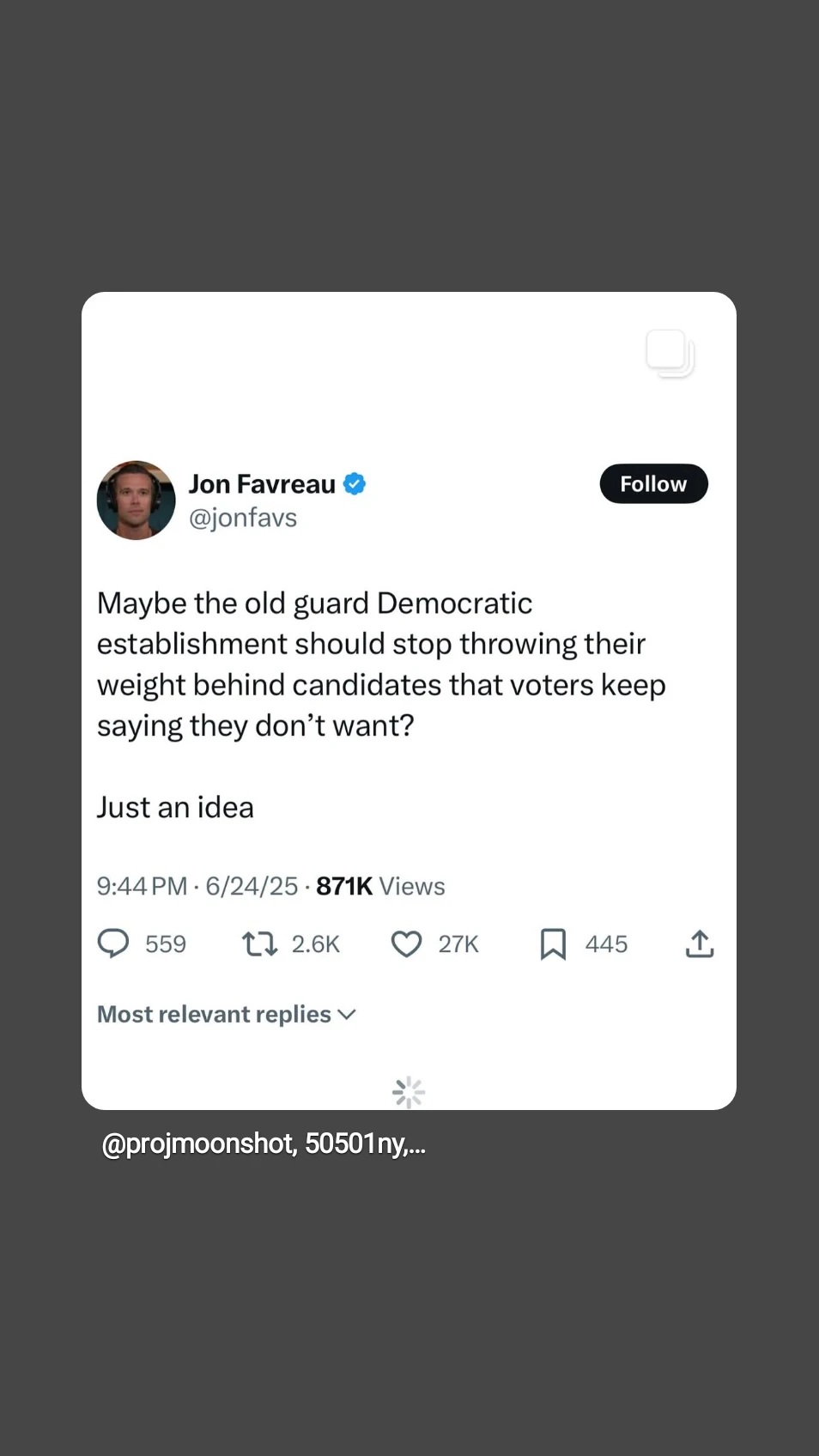
Task: Follow the @jonfavs account
Action: click(x=653, y=484)
